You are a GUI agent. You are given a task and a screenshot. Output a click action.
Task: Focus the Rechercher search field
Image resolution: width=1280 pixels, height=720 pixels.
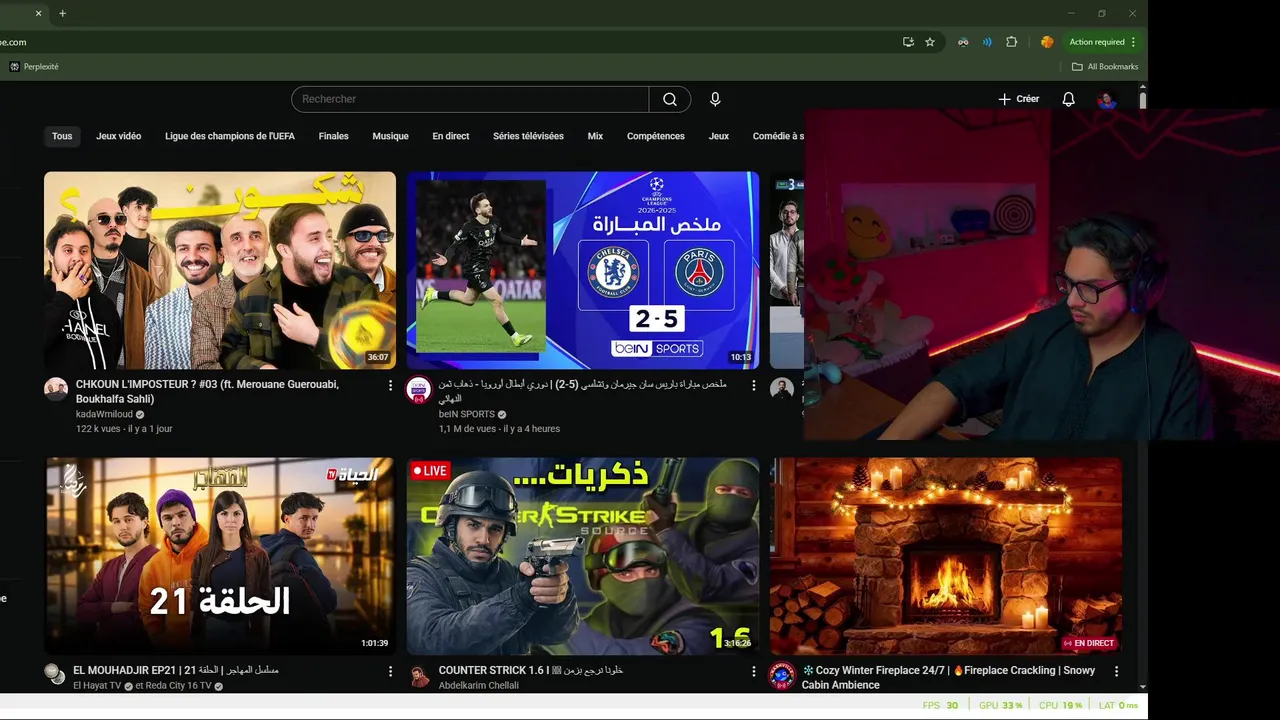tap(470, 99)
